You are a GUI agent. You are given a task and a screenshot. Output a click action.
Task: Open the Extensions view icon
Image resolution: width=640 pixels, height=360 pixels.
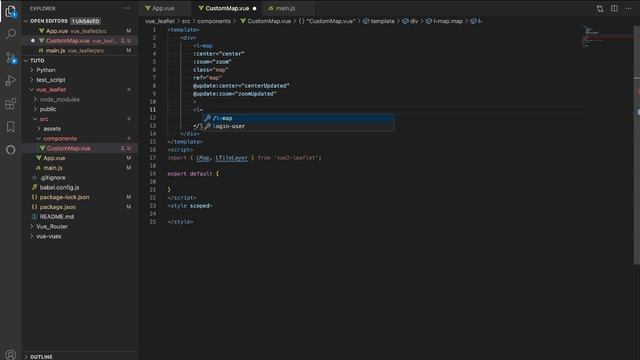click(x=11, y=104)
